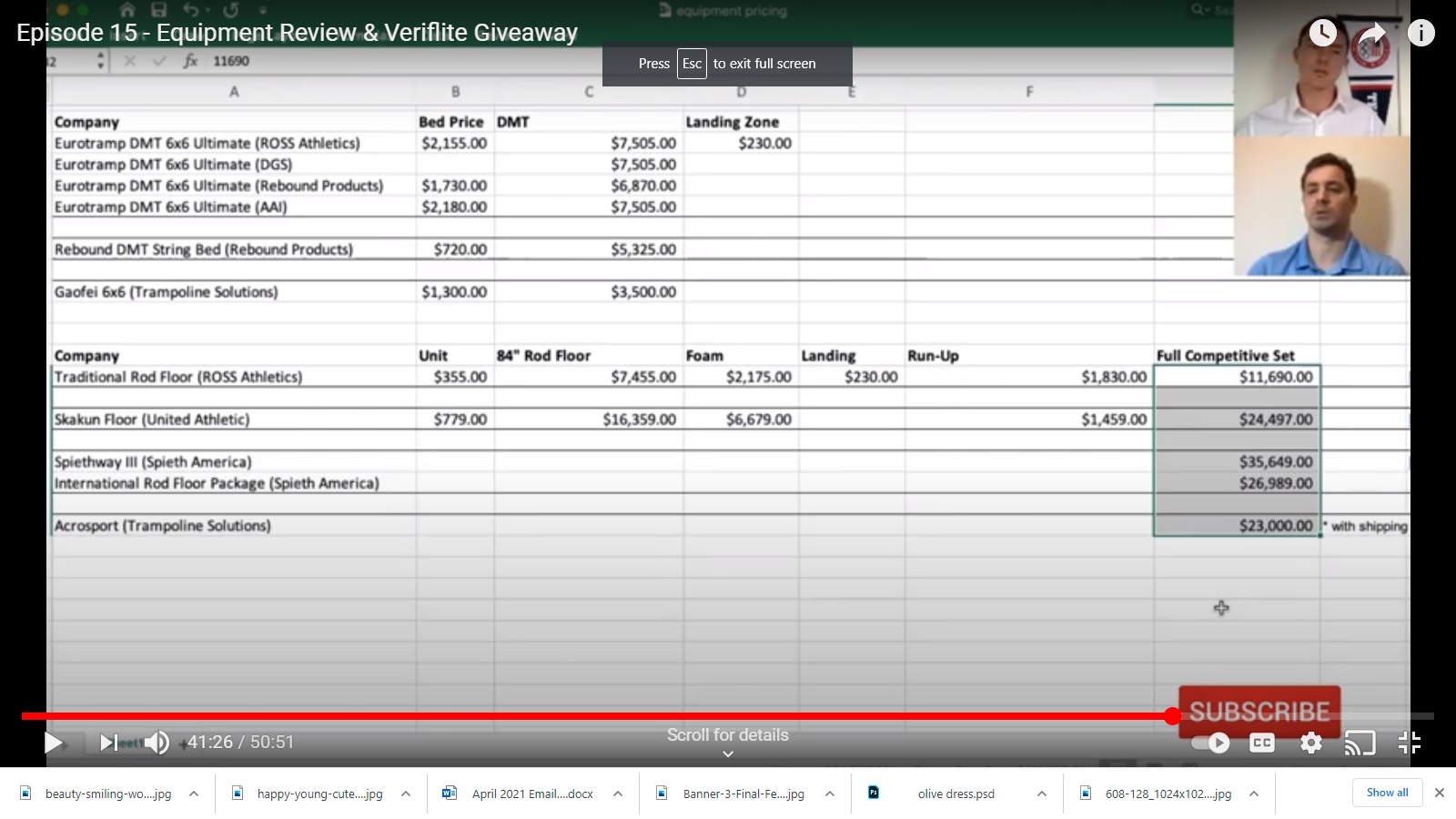The image size is (1456, 819).
Task: Click the Excel home icon
Action: click(x=127, y=10)
